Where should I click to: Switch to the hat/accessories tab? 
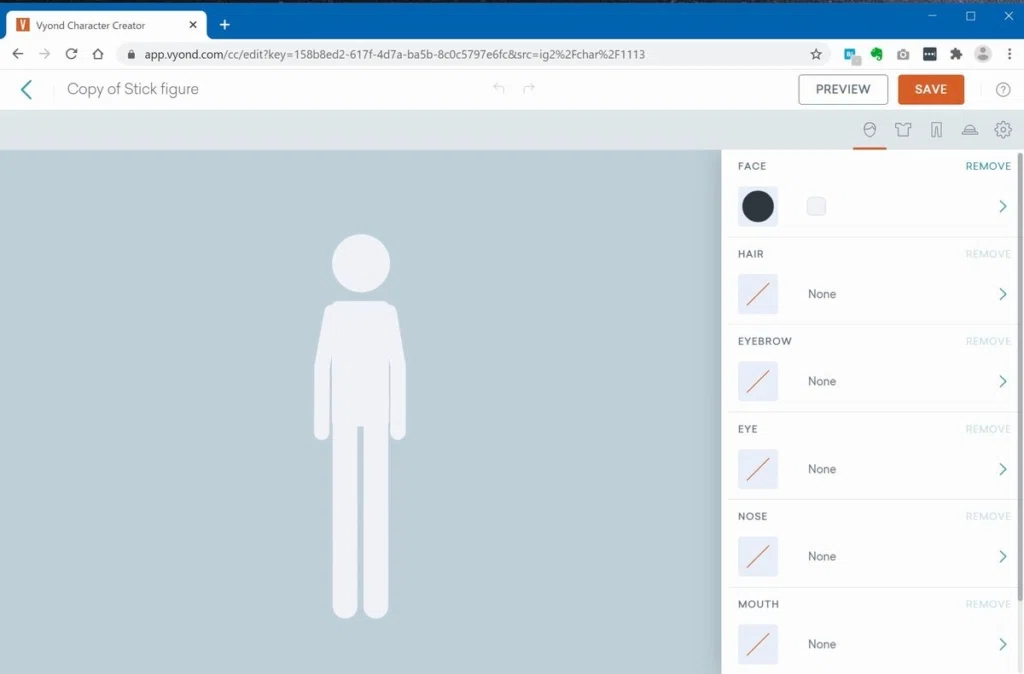(x=970, y=129)
